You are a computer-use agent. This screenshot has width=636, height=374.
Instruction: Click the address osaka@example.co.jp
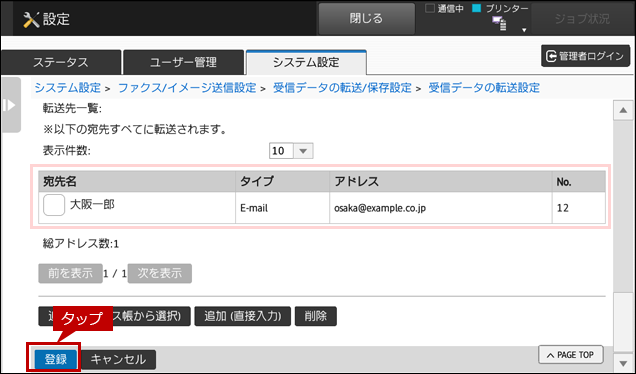pyautogui.click(x=380, y=208)
